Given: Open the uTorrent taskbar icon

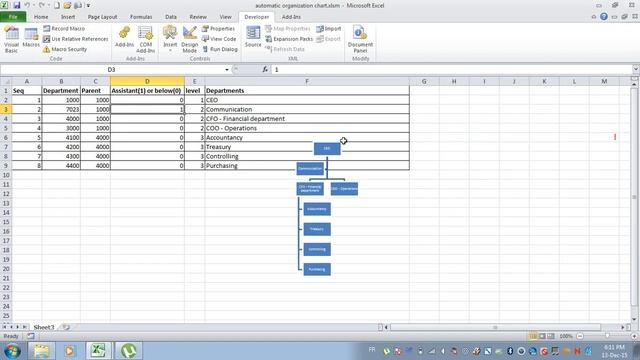Looking at the screenshot, I should [129, 351].
